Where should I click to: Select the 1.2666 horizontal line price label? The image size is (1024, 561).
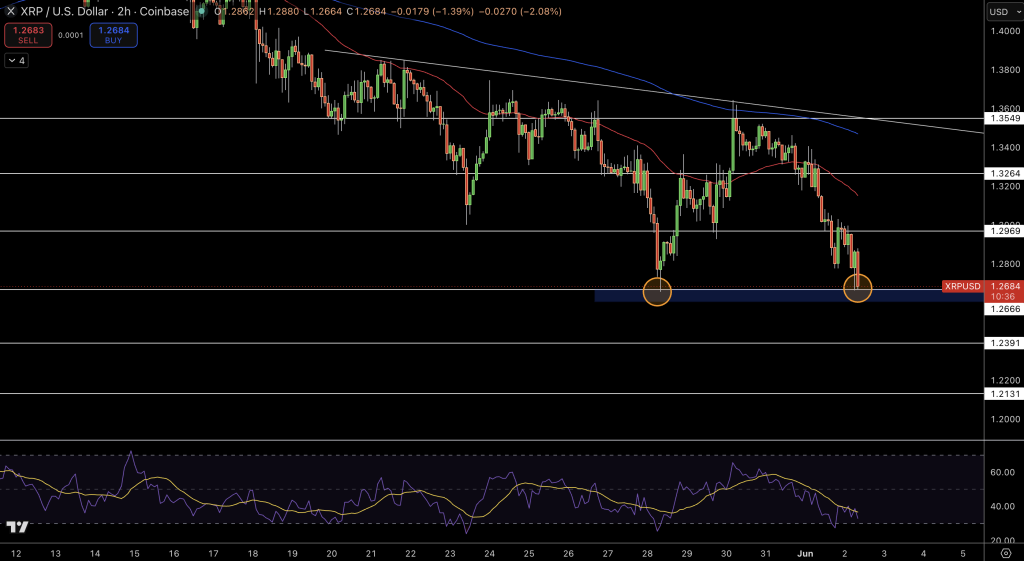(1003, 309)
